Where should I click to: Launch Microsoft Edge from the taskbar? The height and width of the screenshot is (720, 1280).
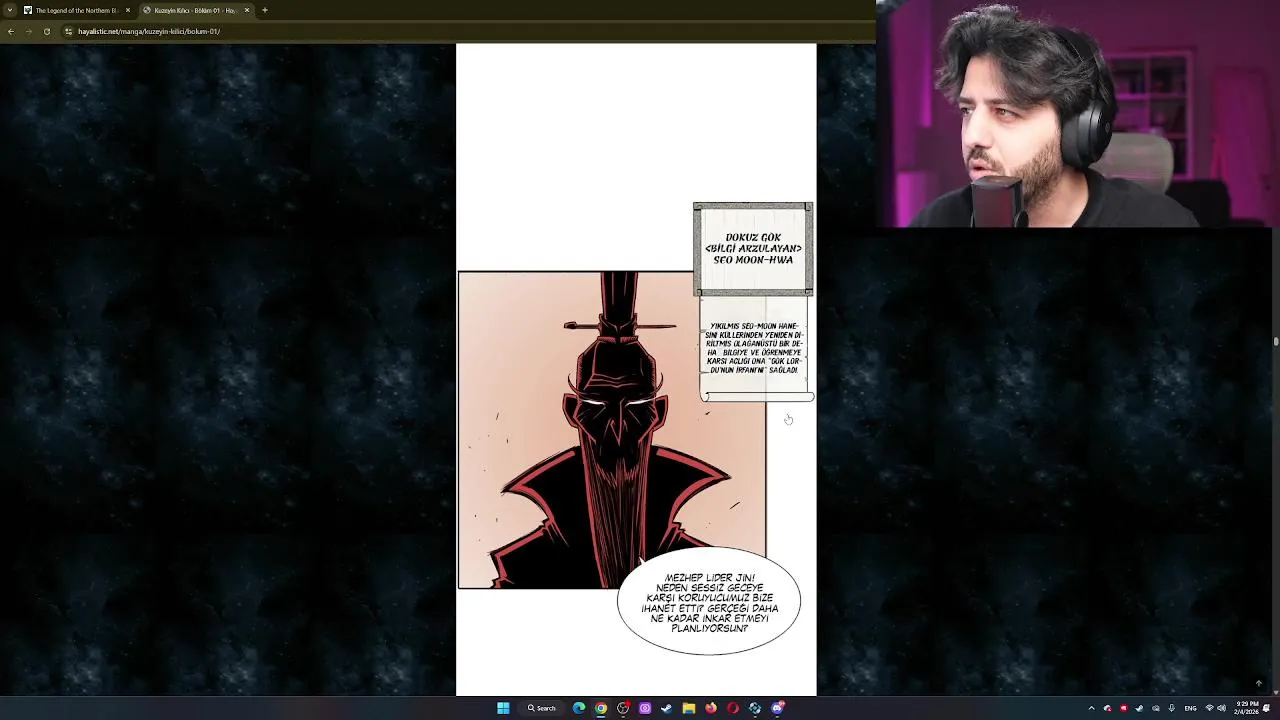pyautogui.click(x=579, y=708)
